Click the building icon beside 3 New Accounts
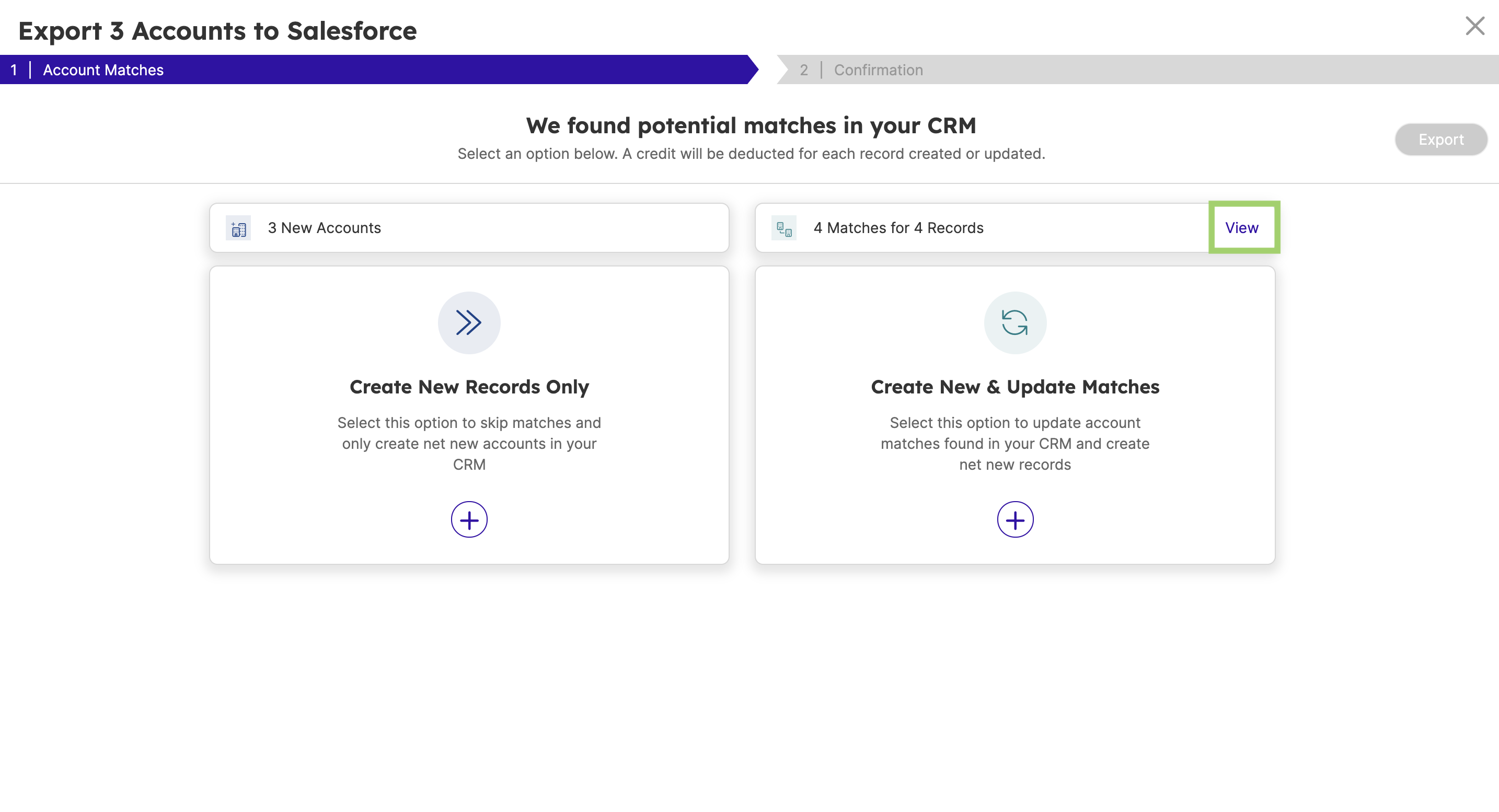The width and height of the screenshot is (1499, 812). pyautogui.click(x=238, y=228)
